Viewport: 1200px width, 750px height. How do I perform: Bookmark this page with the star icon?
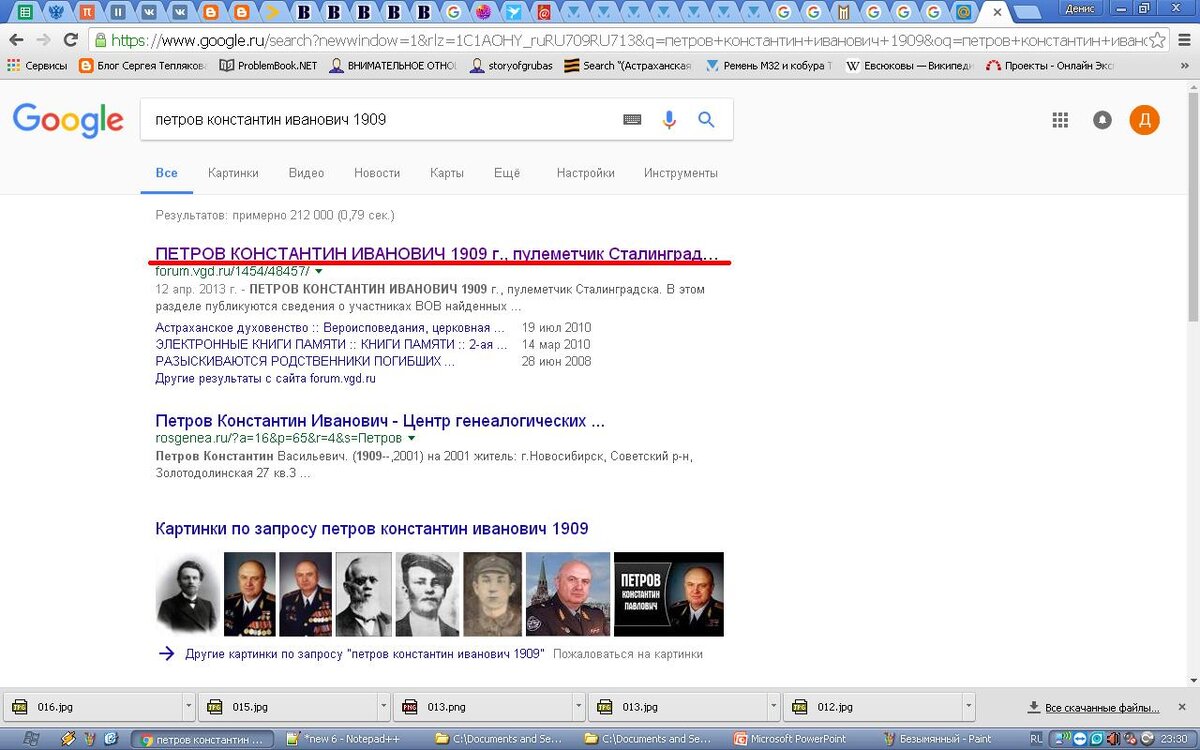coord(1158,41)
